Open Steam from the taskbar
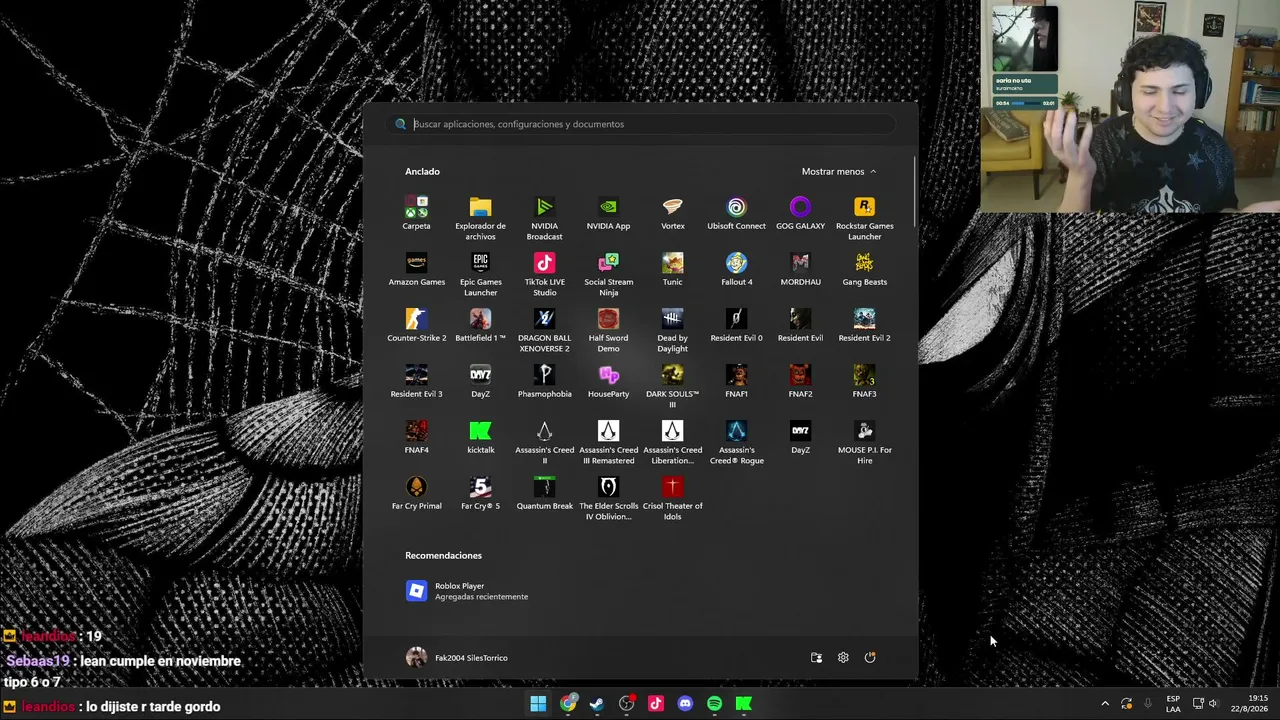 click(597, 704)
